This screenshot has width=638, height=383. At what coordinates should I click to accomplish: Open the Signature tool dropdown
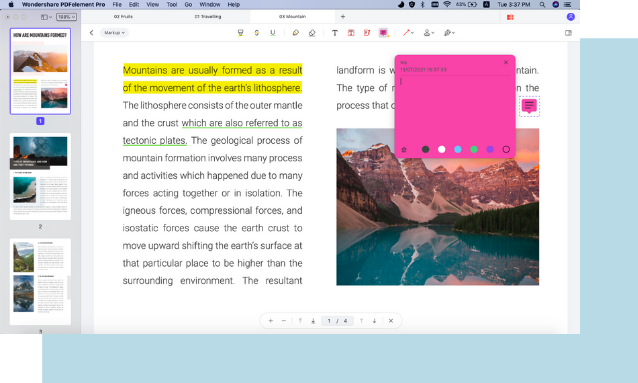coord(449,33)
